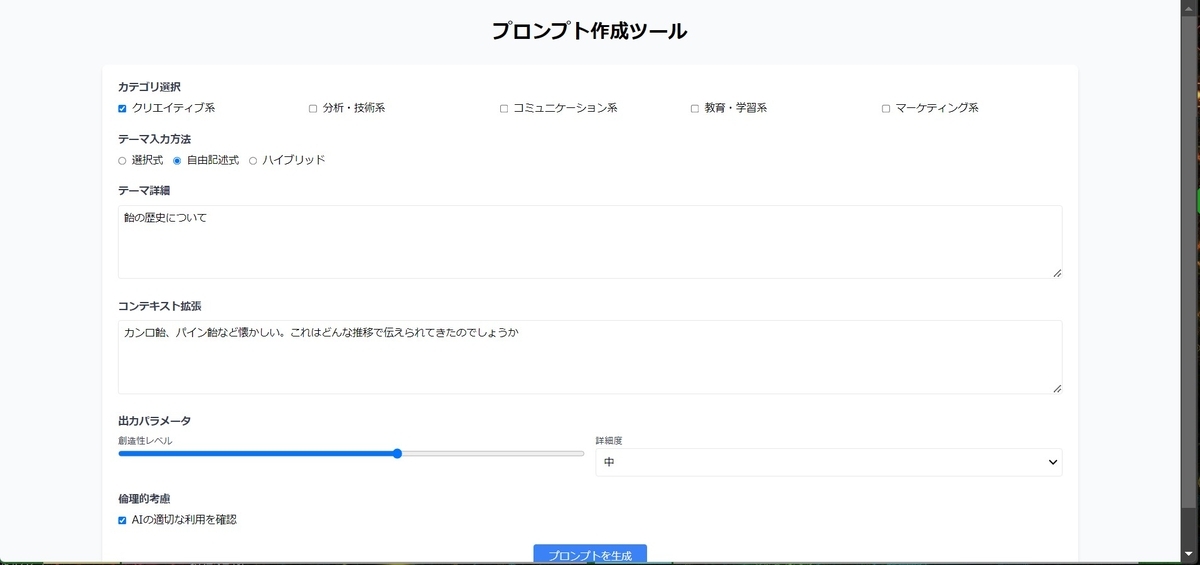The height and width of the screenshot is (565, 1200).
Task: Click the 倫理的考慮 heading
Action: (143, 498)
